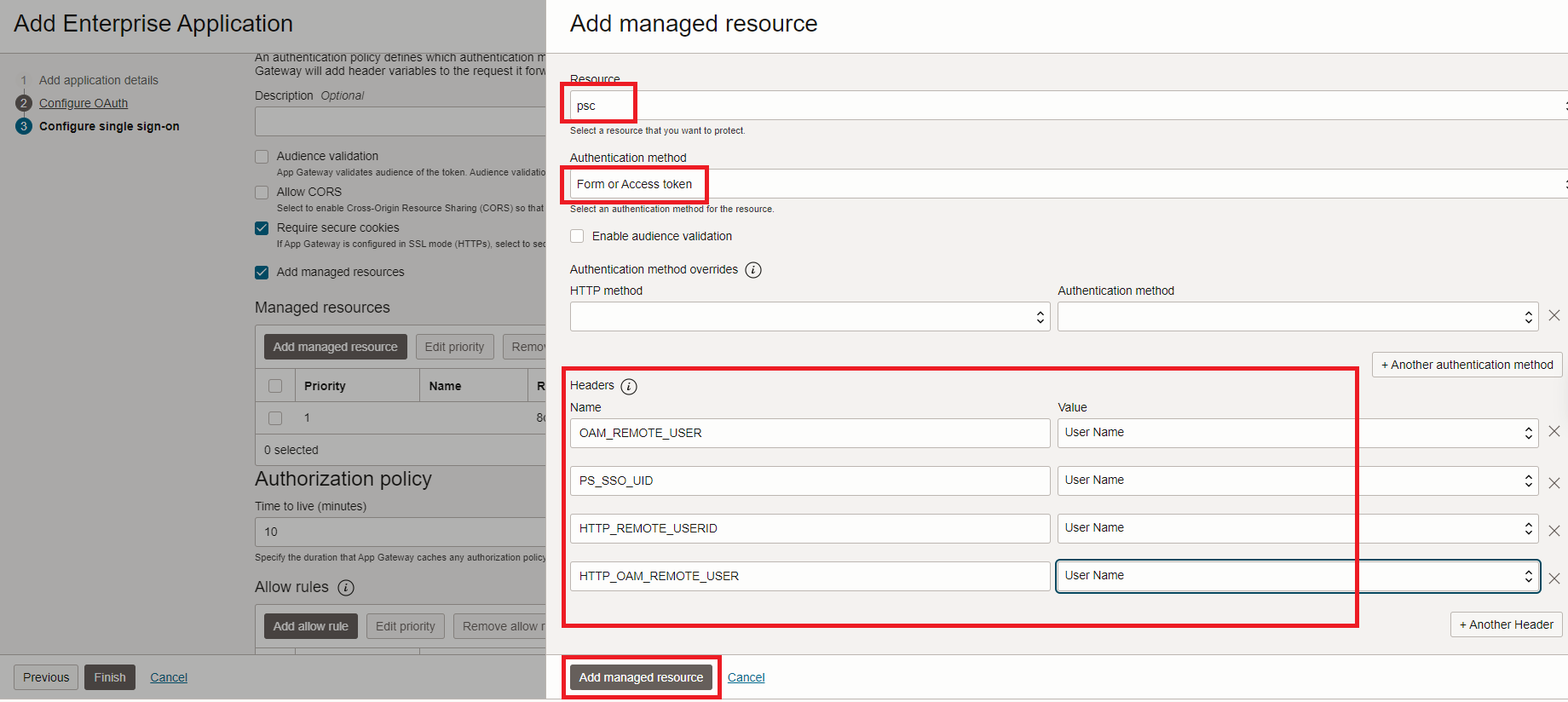Click Edit priority for allow rules
The width and height of the screenshot is (1568, 702).
coord(405,626)
